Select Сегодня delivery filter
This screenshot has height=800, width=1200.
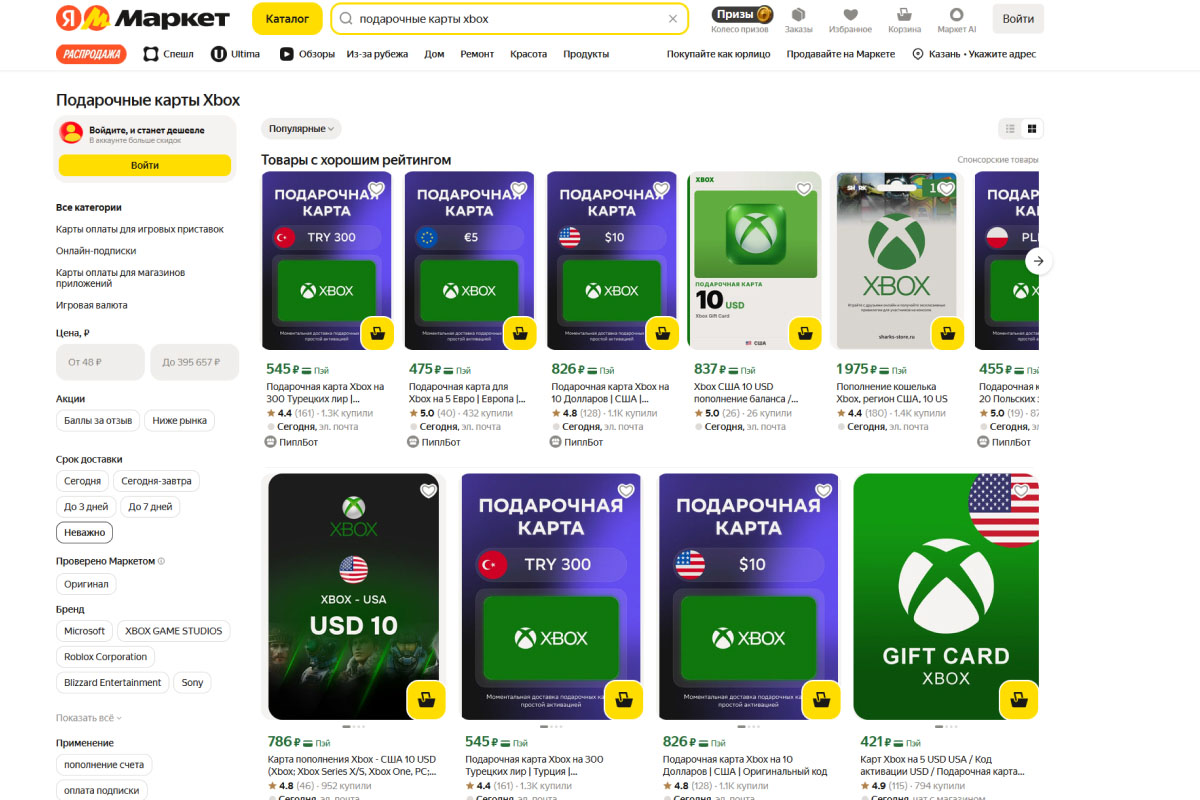pos(82,481)
